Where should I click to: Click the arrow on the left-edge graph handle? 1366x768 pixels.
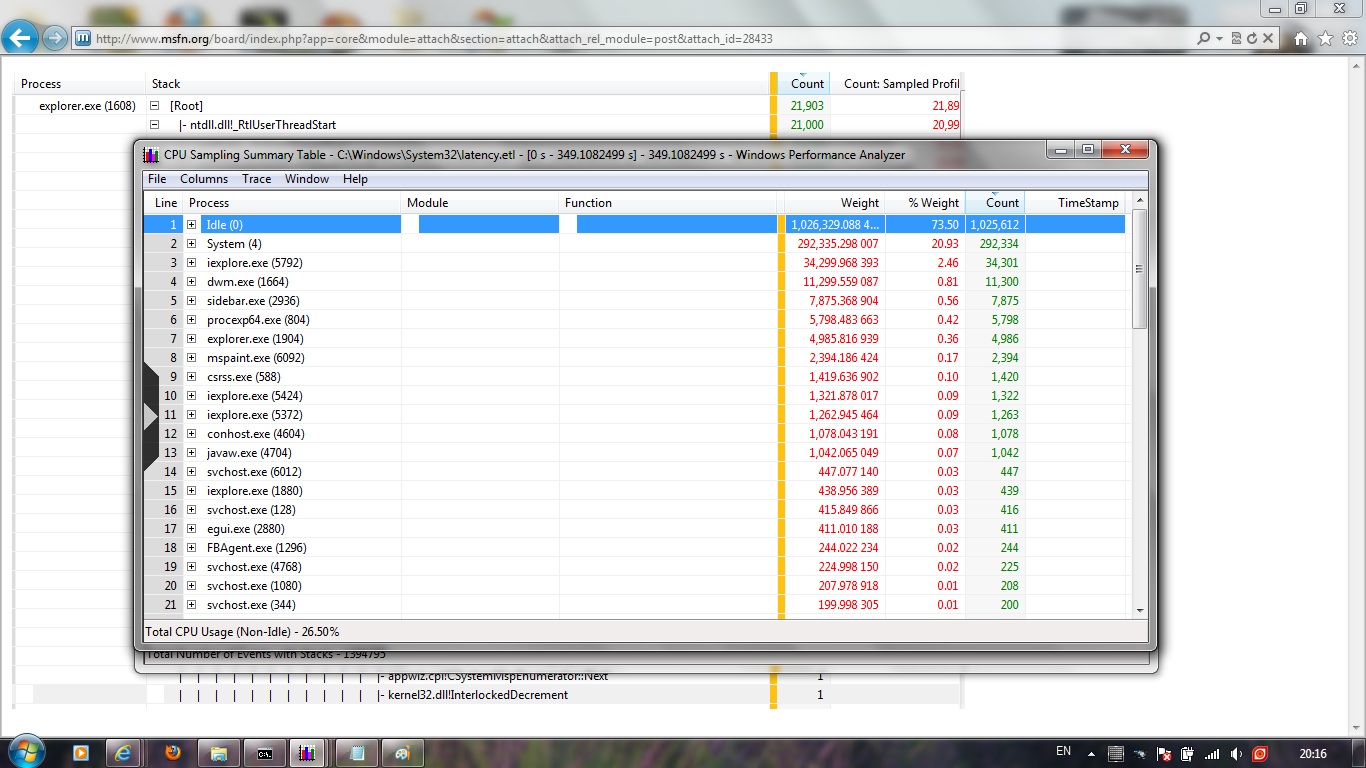(152, 416)
